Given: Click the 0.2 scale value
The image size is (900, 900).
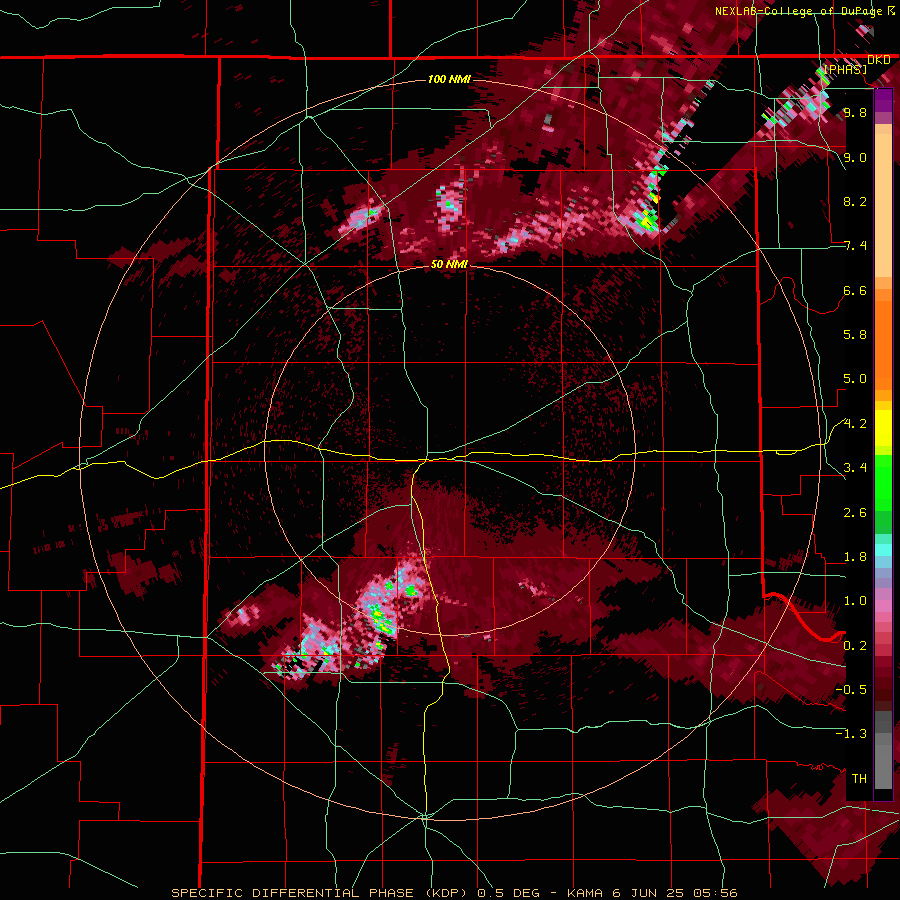Looking at the screenshot, I should point(855,645).
